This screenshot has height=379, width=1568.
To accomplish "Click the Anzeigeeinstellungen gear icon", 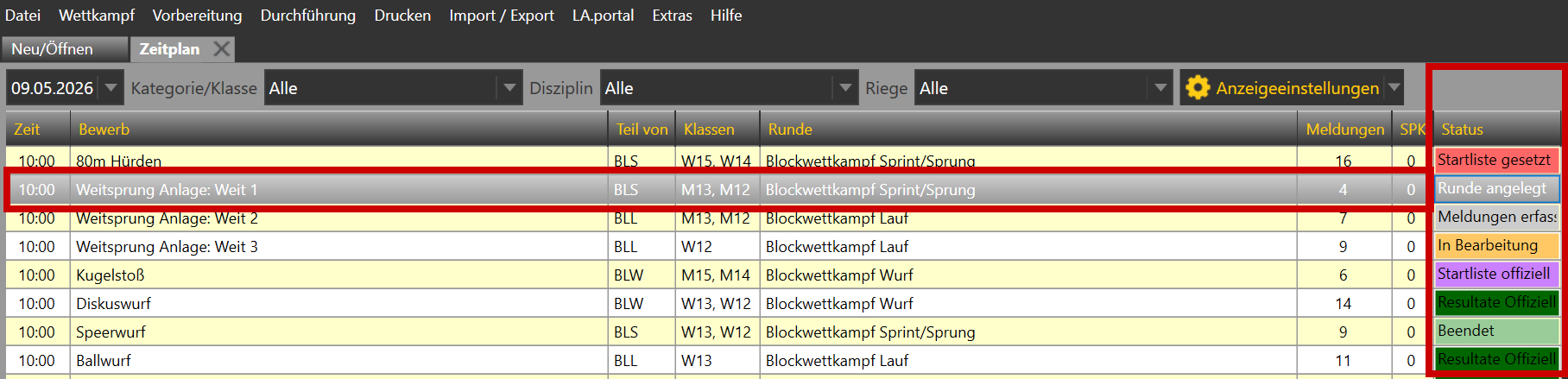I will (1198, 88).
